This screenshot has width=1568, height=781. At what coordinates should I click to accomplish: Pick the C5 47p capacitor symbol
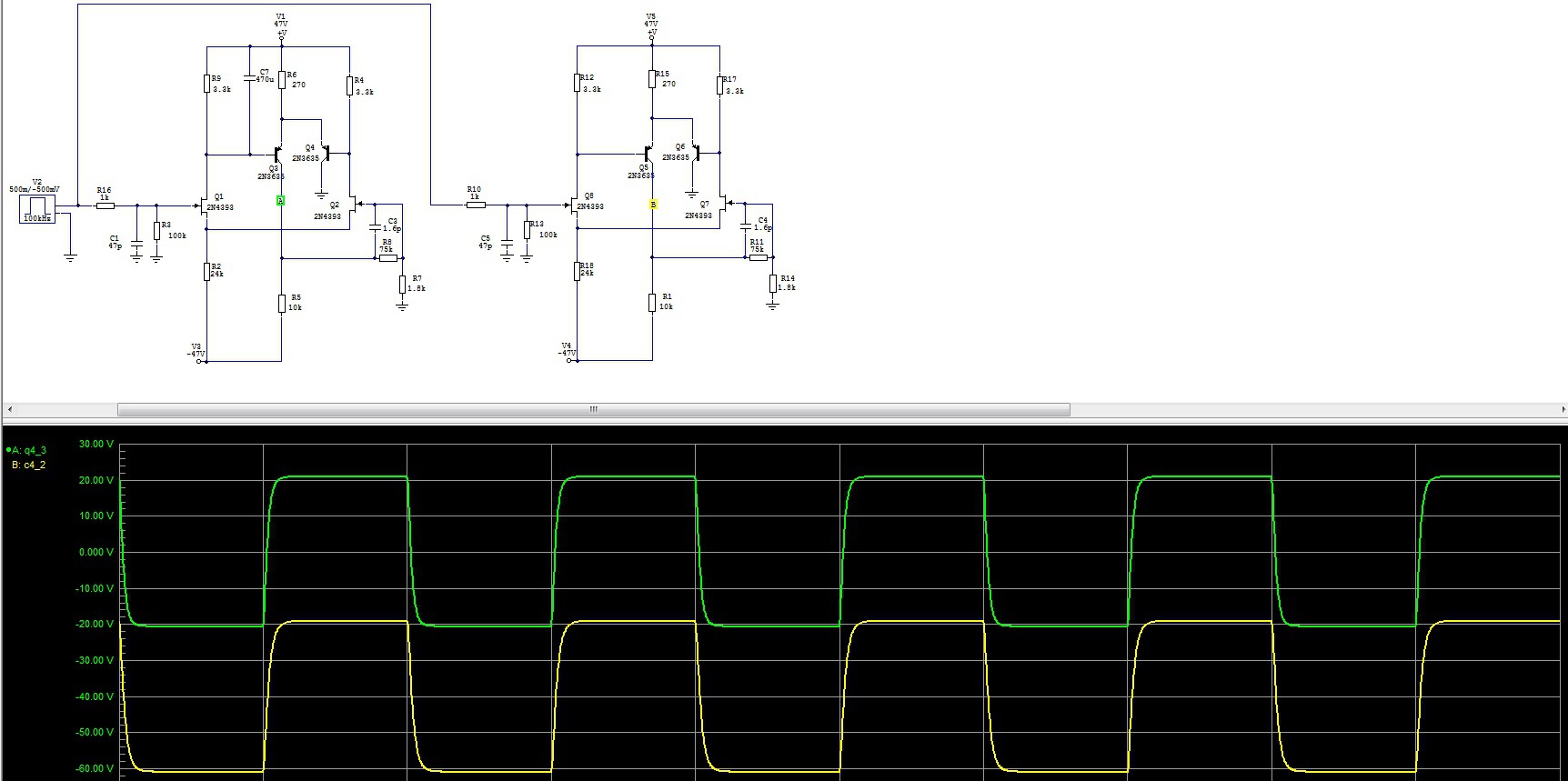507,245
